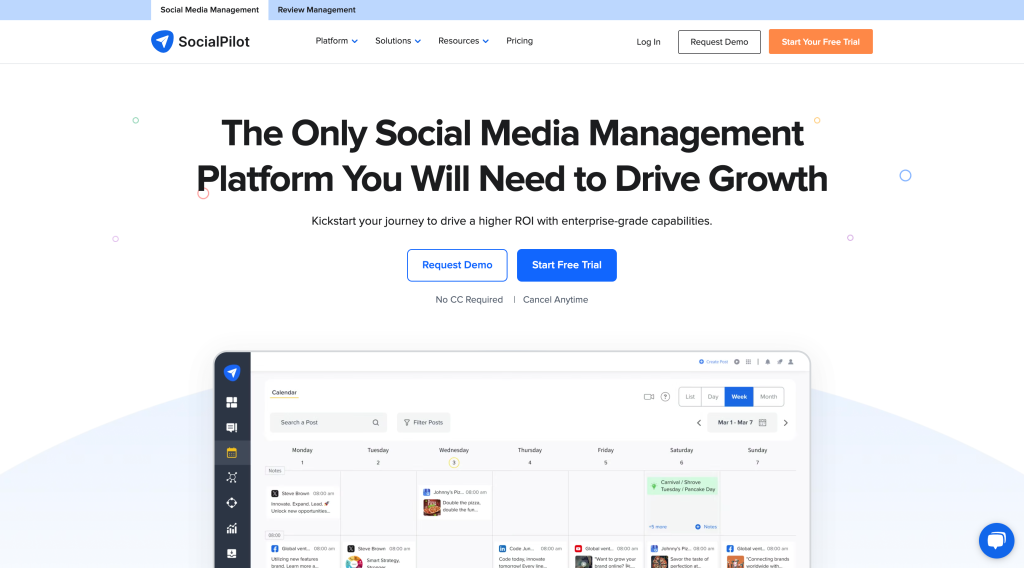
Task: Expand the Platform dropdown menu
Action: click(336, 41)
